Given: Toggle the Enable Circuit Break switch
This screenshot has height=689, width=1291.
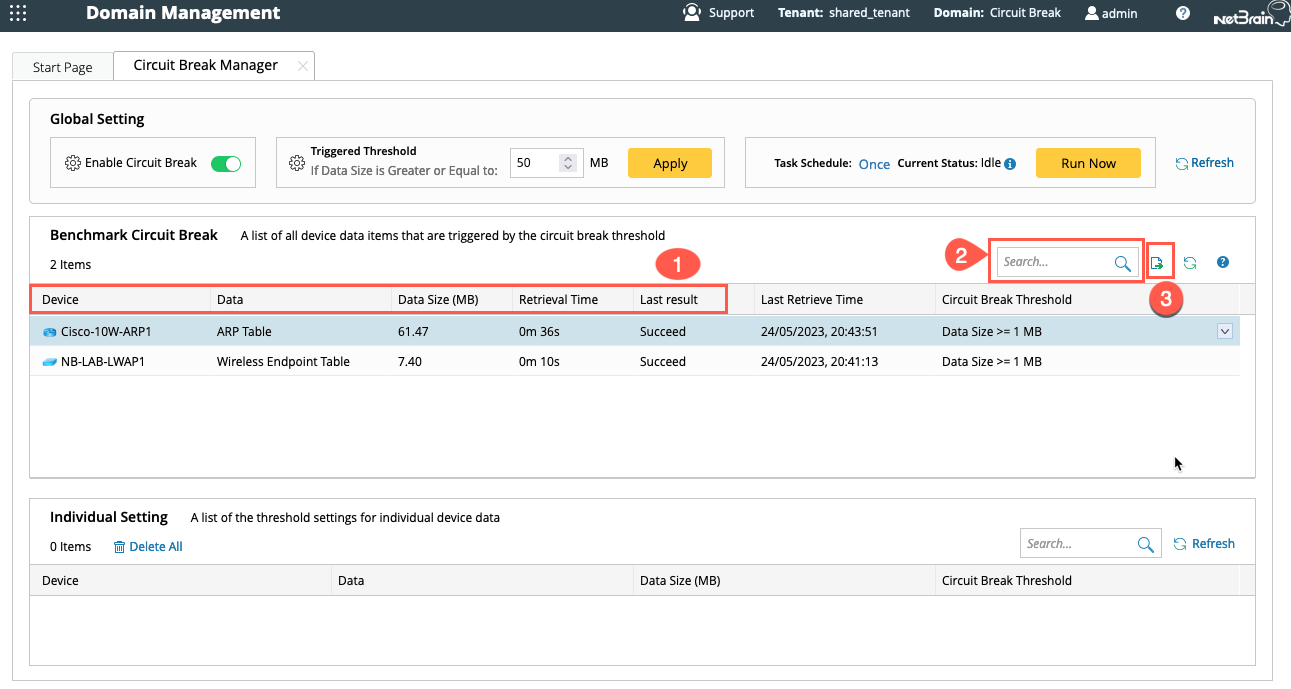Looking at the screenshot, I should [226, 163].
